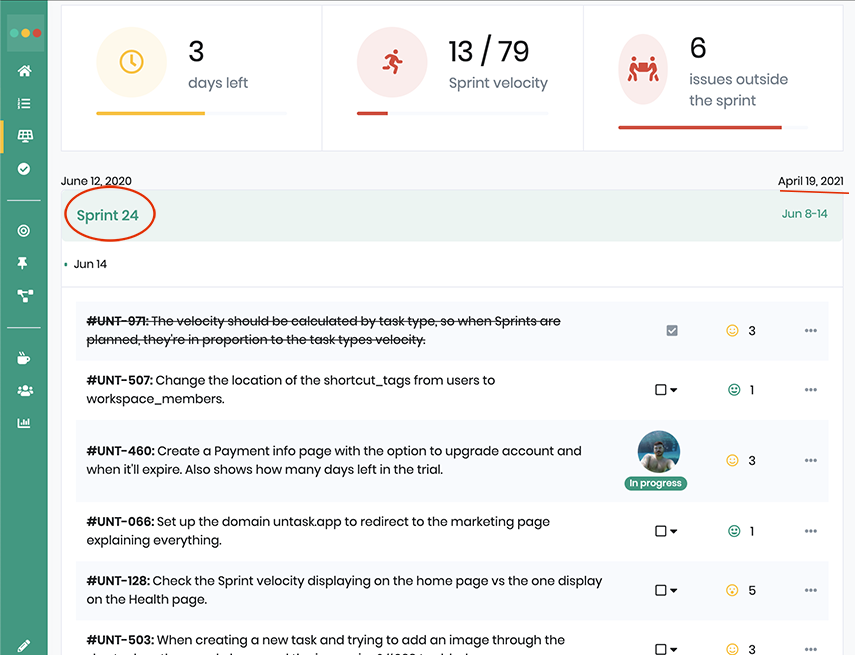The height and width of the screenshot is (655, 855).
Task: Click the running man velocity icon
Action: coord(392,62)
